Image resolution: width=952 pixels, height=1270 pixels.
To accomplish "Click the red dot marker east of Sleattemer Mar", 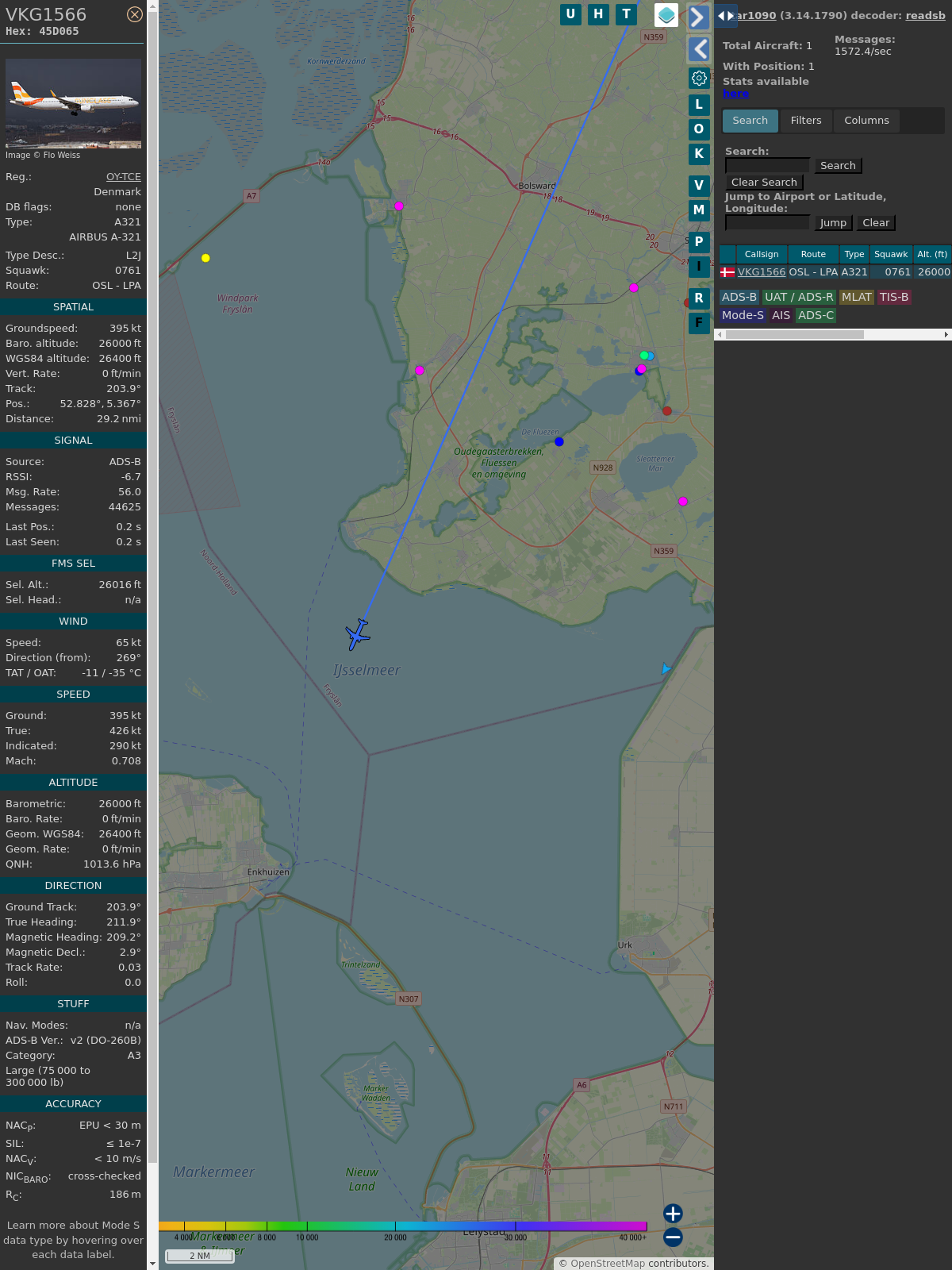I will [667, 411].
